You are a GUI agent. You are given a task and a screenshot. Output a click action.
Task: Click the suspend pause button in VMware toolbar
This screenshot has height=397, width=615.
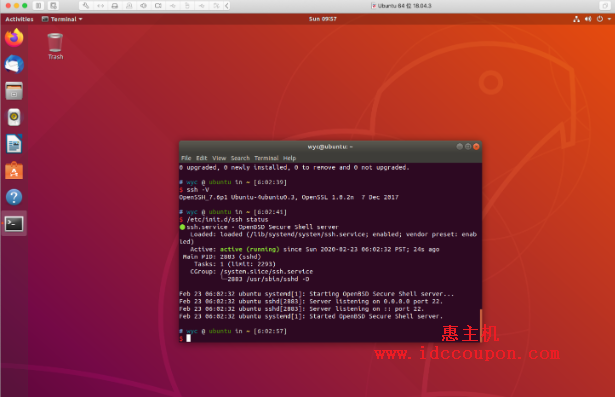(38, 5)
